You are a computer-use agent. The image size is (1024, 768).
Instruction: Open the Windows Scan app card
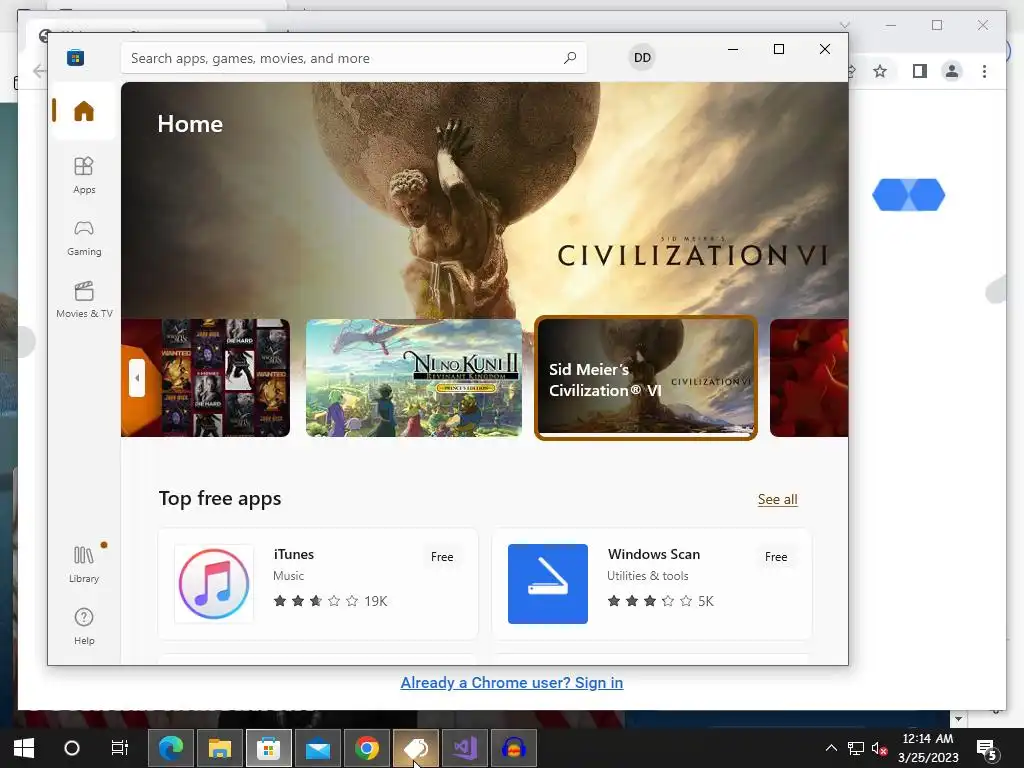pos(652,584)
